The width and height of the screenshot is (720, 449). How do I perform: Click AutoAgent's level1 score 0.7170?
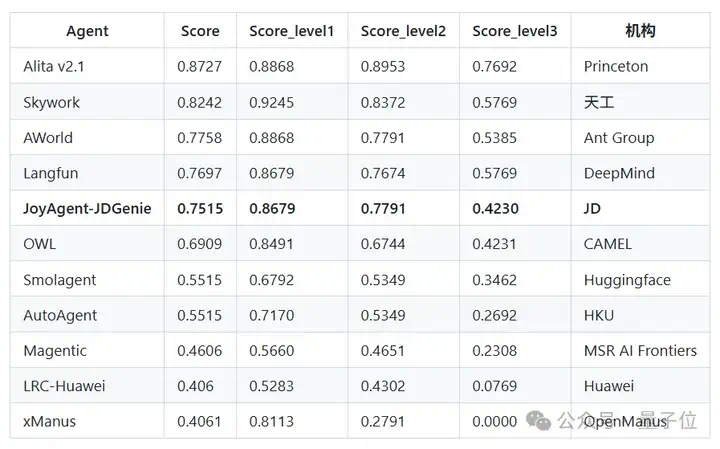pos(271,315)
